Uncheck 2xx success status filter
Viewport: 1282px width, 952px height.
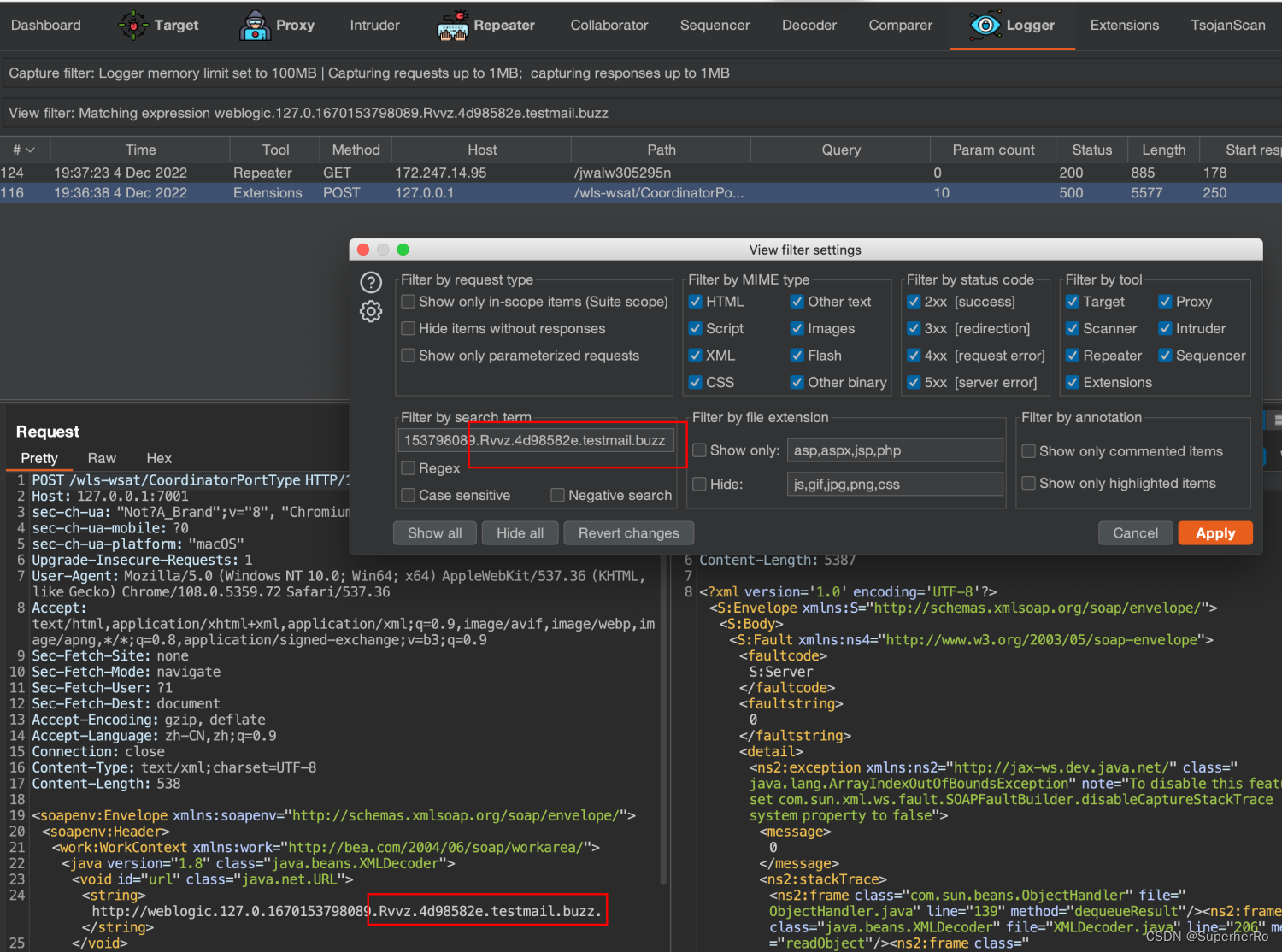point(914,302)
